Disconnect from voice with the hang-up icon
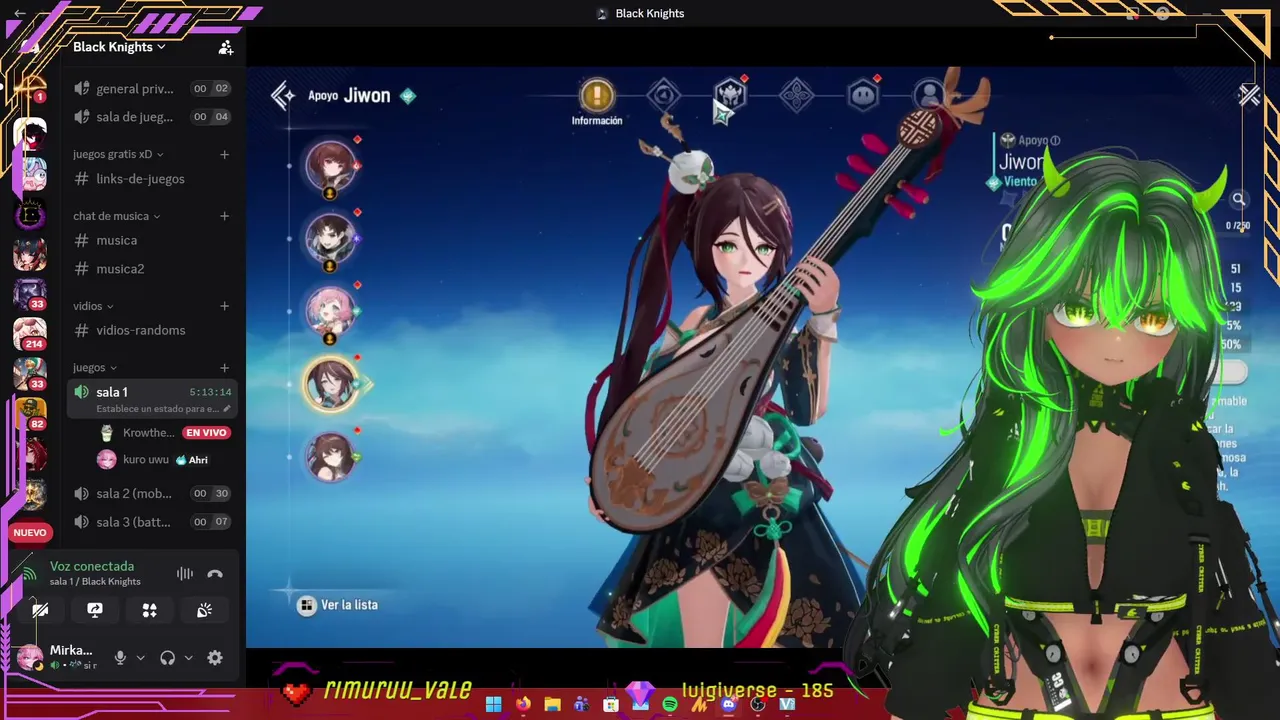Viewport: 1280px width, 720px height. [215, 574]
